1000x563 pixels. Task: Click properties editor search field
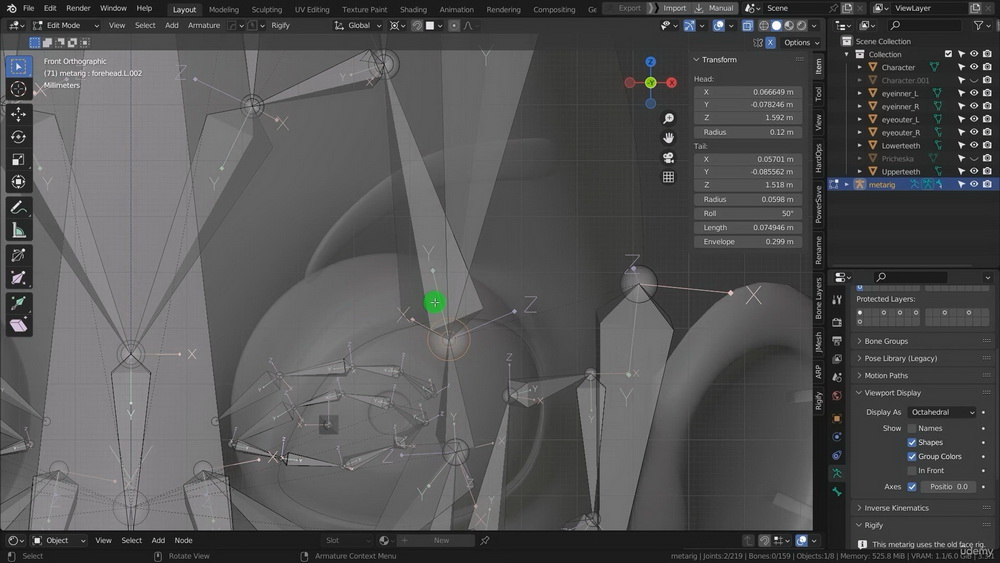point(909,277)
